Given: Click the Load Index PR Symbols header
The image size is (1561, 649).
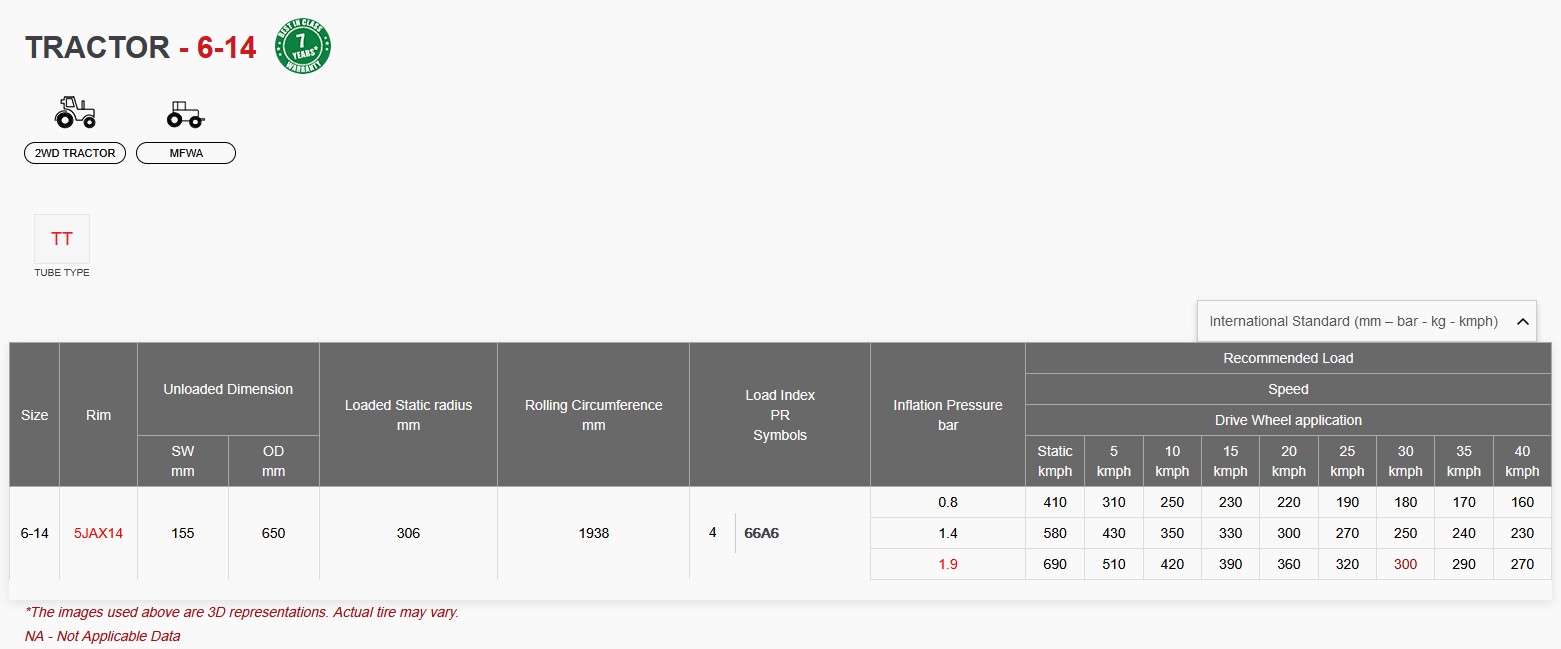Looking at the screenshot, I should (x=780, y=414).
